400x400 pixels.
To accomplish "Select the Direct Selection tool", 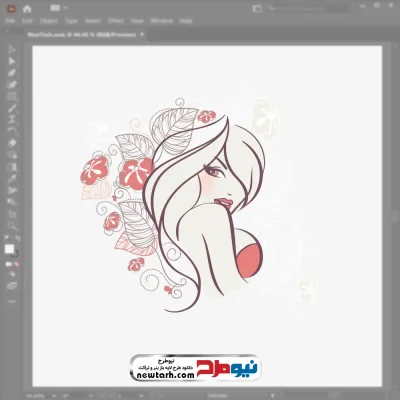I will click(x=12, y=61).
